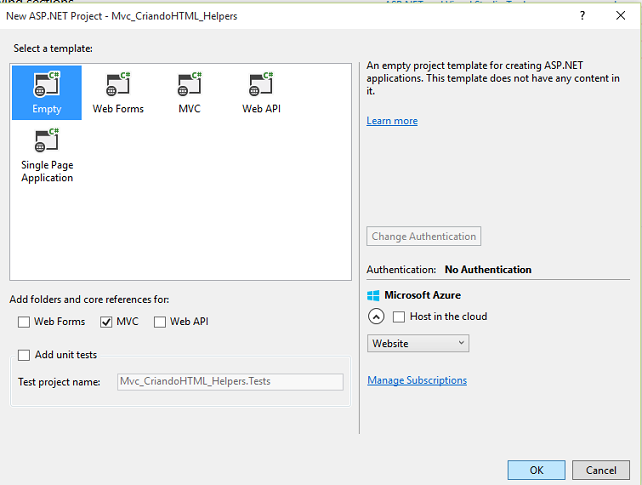Click the Microsoft Azure heading text
This screenshot has height=485, width=642.
[422, 295]
